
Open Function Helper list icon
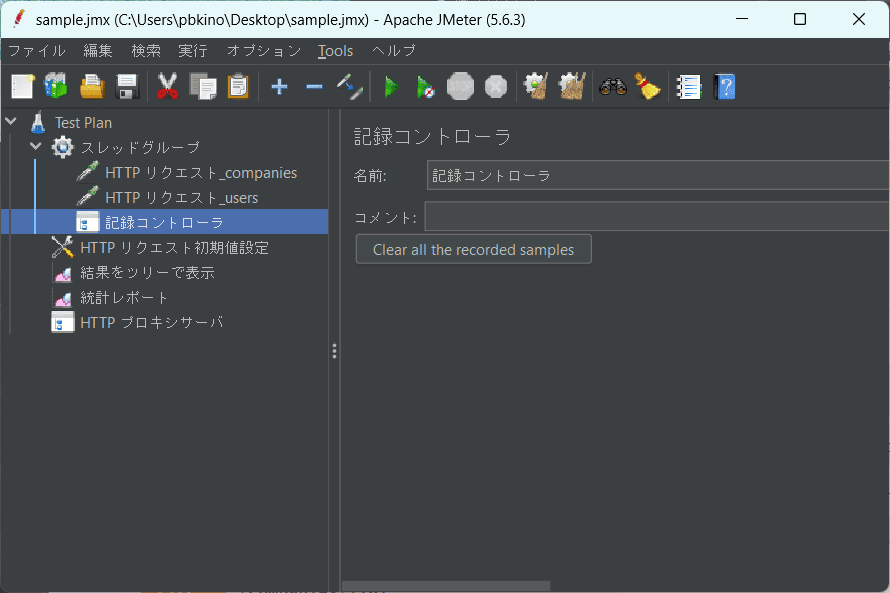tap(689, 87)
